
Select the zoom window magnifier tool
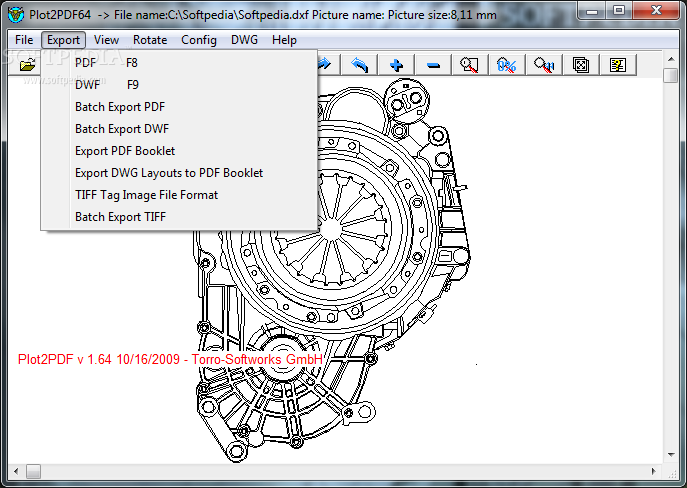(x=470, y=65)
